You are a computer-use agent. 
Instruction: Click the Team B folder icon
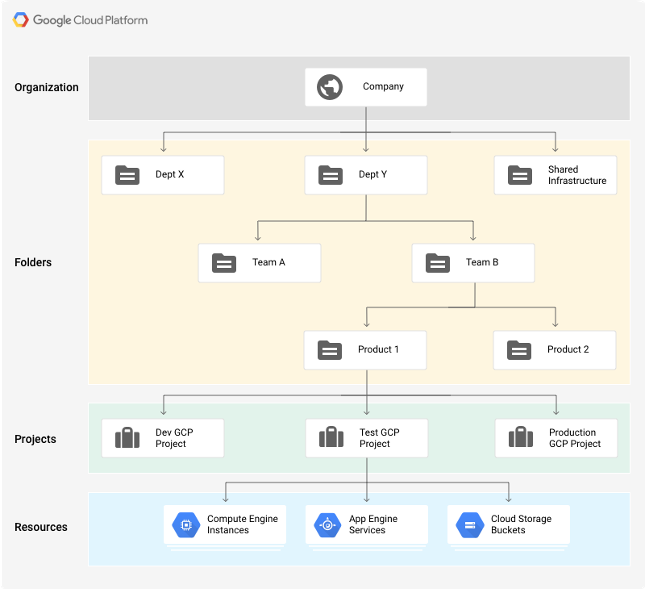pos(438,263)
